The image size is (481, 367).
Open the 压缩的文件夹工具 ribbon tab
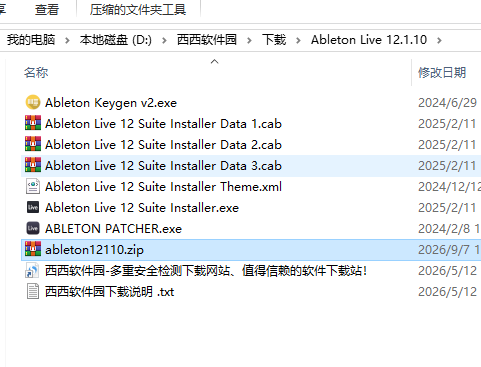click(138, 9)
